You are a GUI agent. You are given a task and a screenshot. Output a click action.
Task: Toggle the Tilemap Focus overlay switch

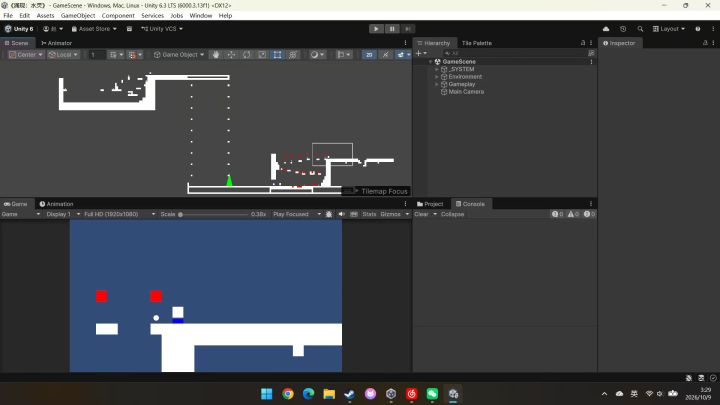tap(350, 191)
